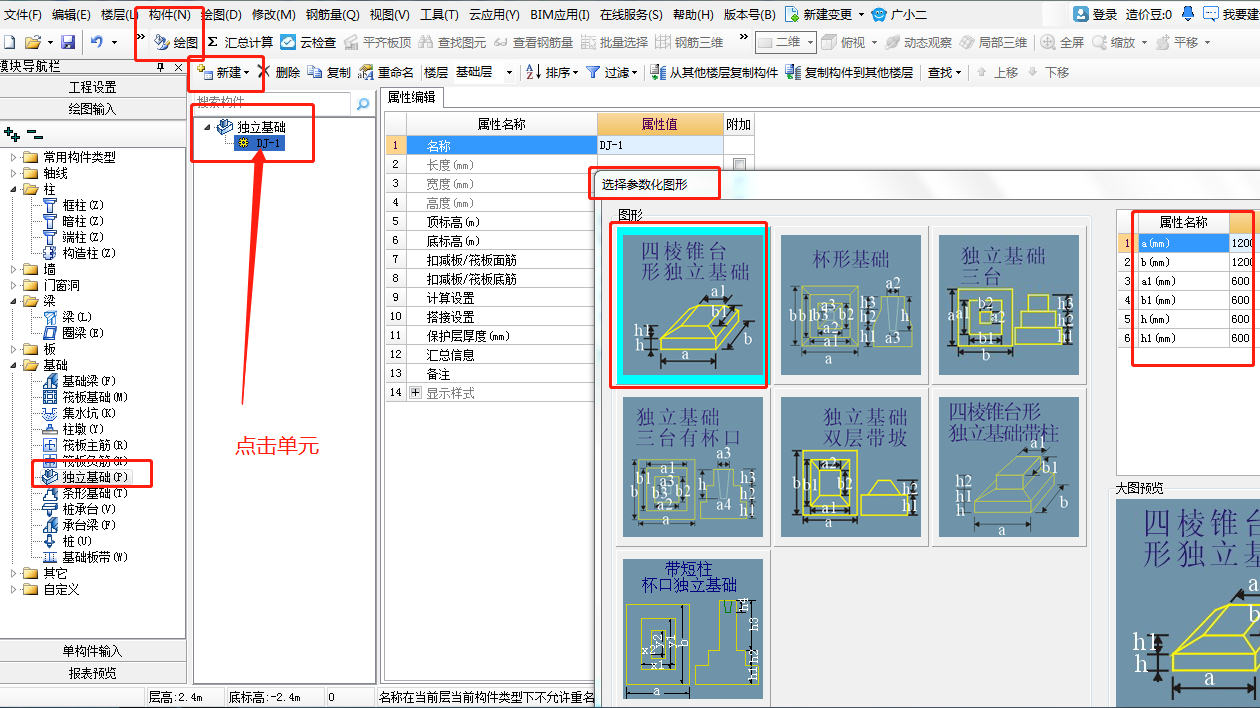Click 复制构件到其他楼层
1260x708 pixels.
point(849,73)
